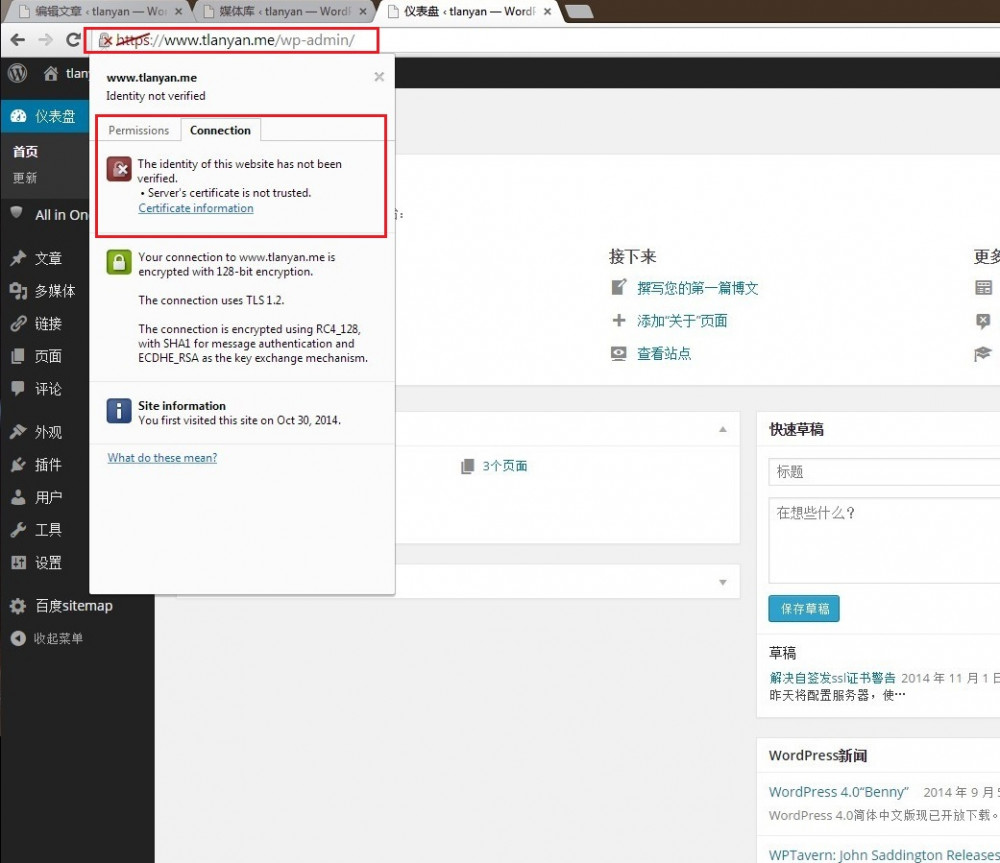This screenshot has height=863, width=1000.
Task: Select the Connection tab
Action: [x=220, y=130]
